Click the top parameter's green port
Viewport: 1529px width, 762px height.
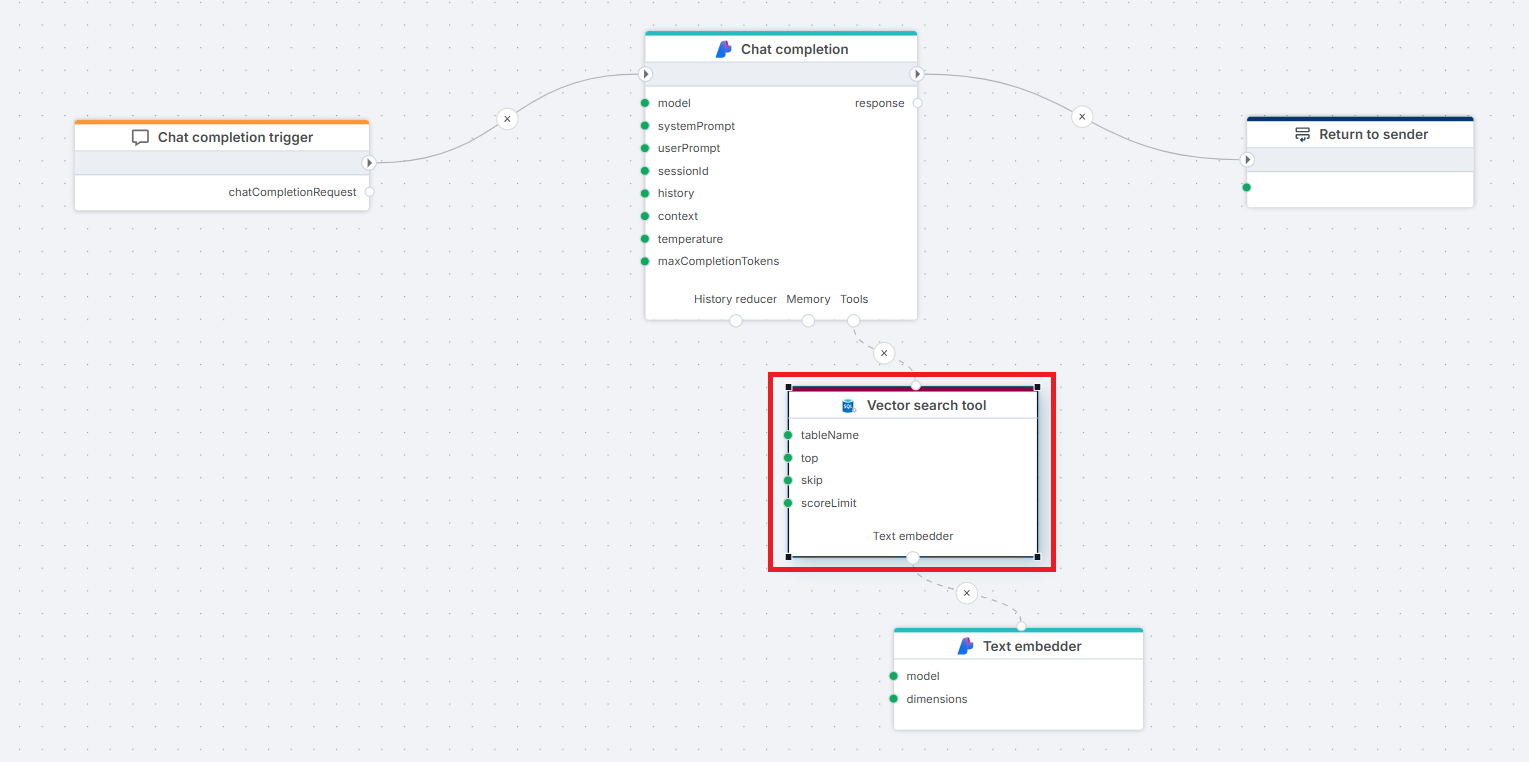pyautogui.click(x=788, y=458)
